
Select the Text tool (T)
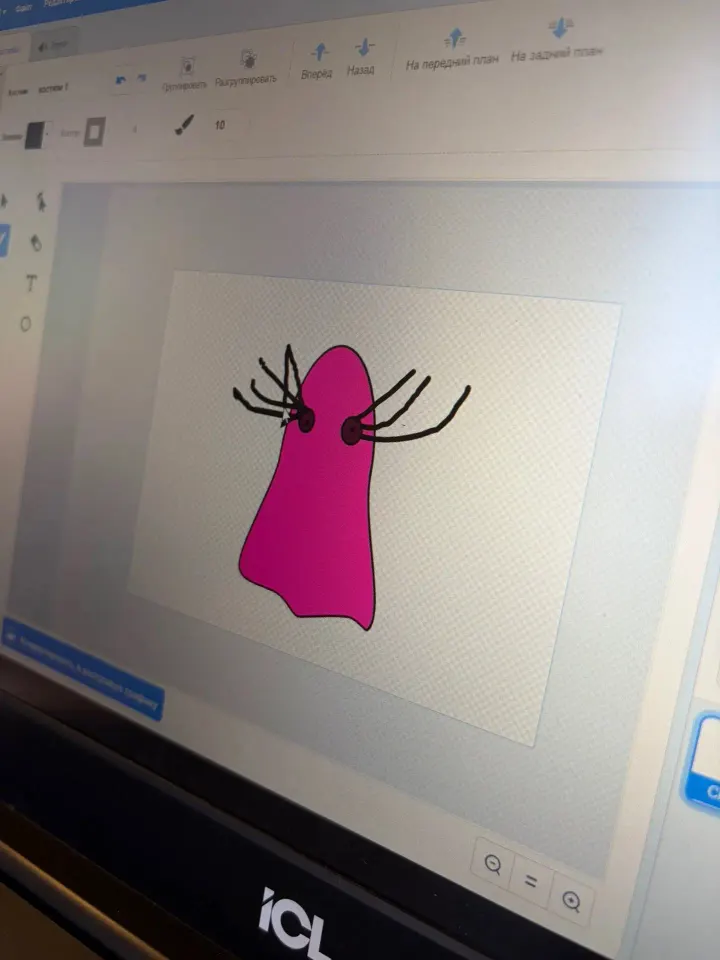[31, 283]
